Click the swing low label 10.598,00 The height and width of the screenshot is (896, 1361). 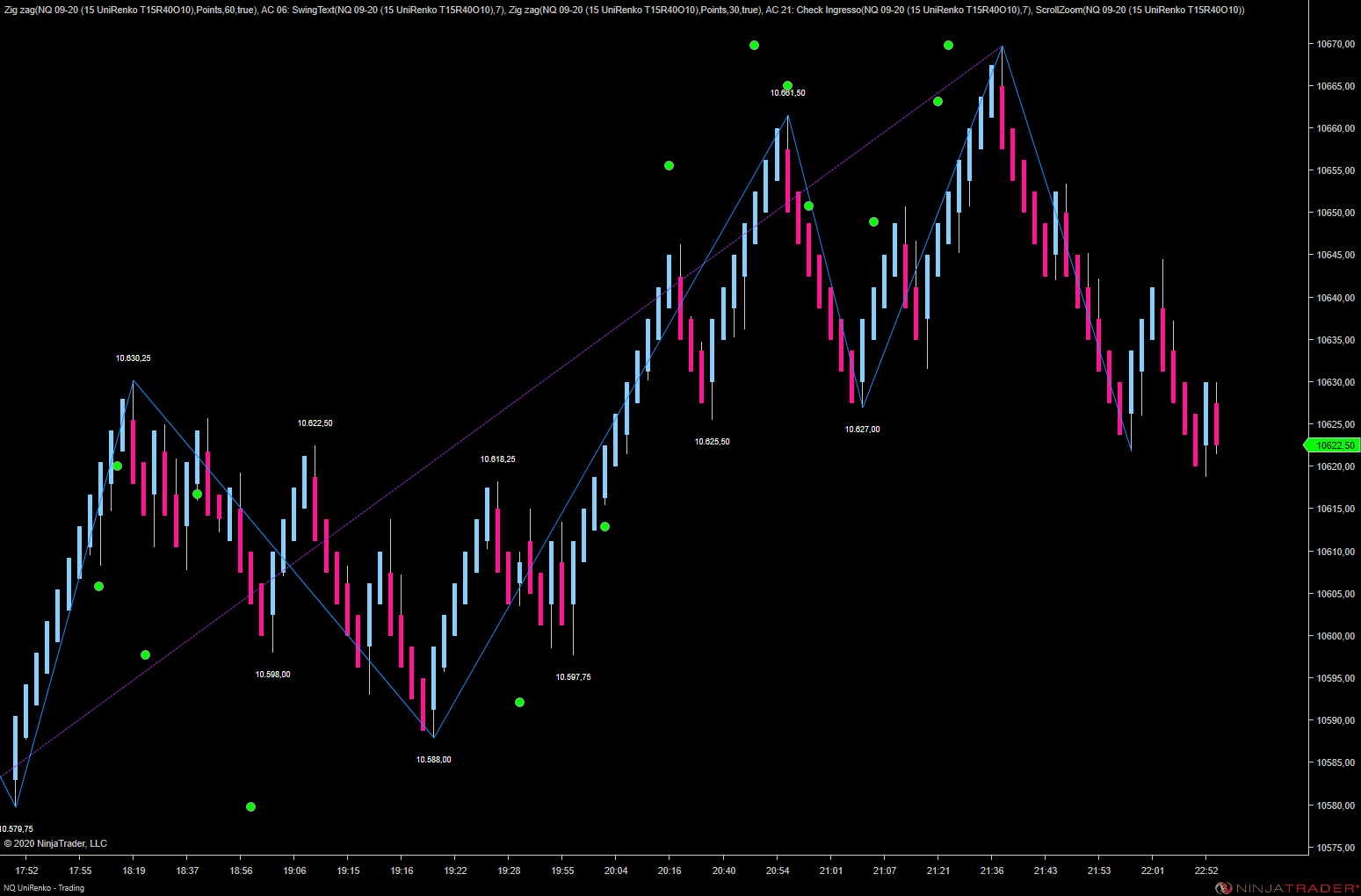[x=272, y=675]
